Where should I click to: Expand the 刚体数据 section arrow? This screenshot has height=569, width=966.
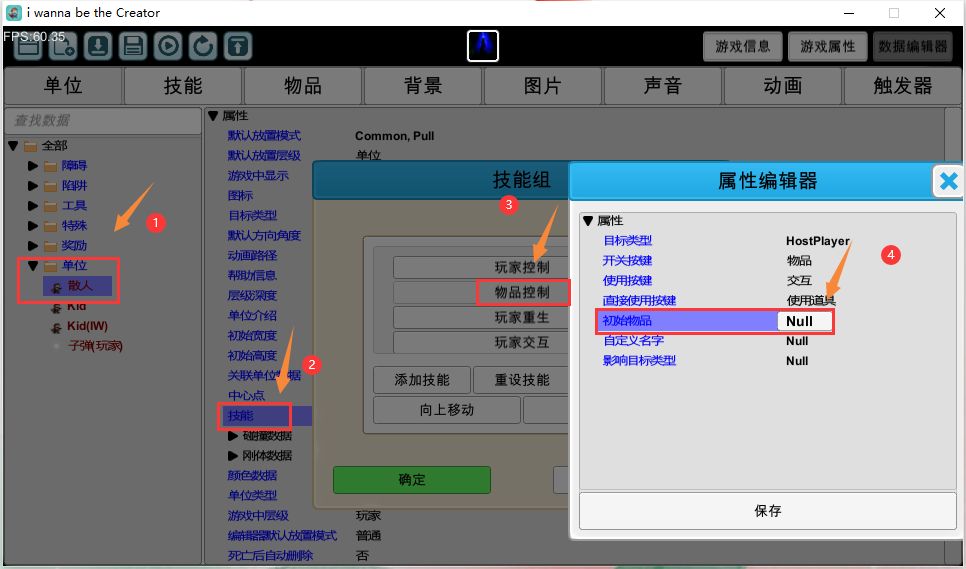[232, 456]
